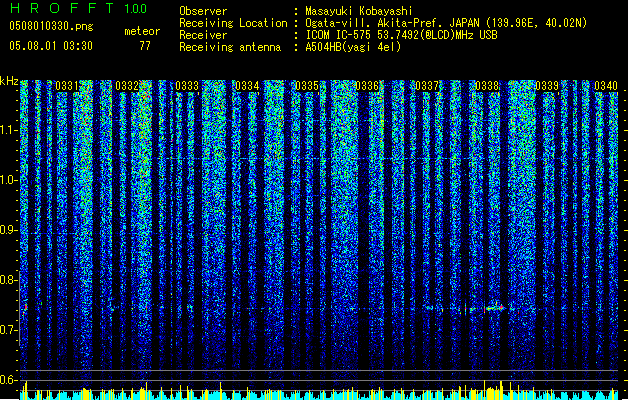Select the meteor count value 77
The image size is (629, 400).
145,46
